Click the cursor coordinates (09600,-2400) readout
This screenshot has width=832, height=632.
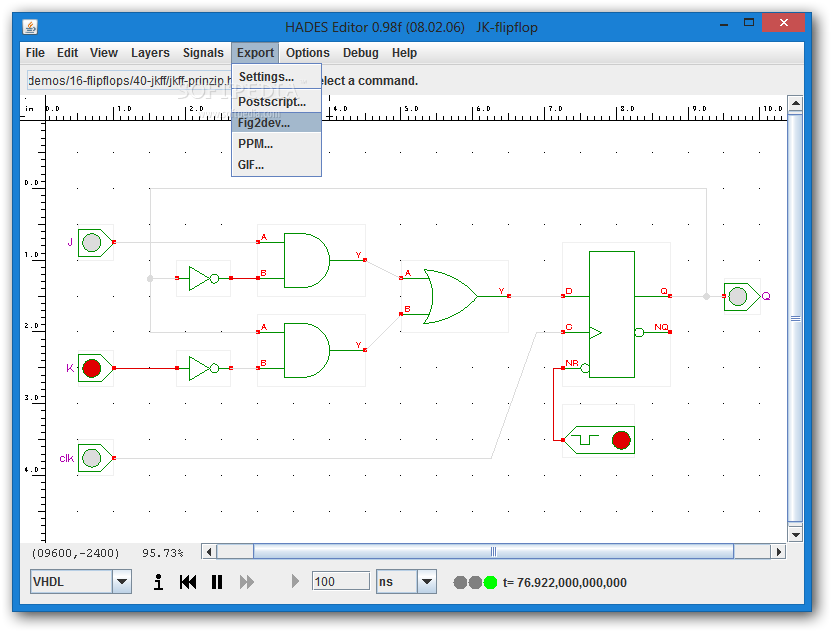pos(75,553)
